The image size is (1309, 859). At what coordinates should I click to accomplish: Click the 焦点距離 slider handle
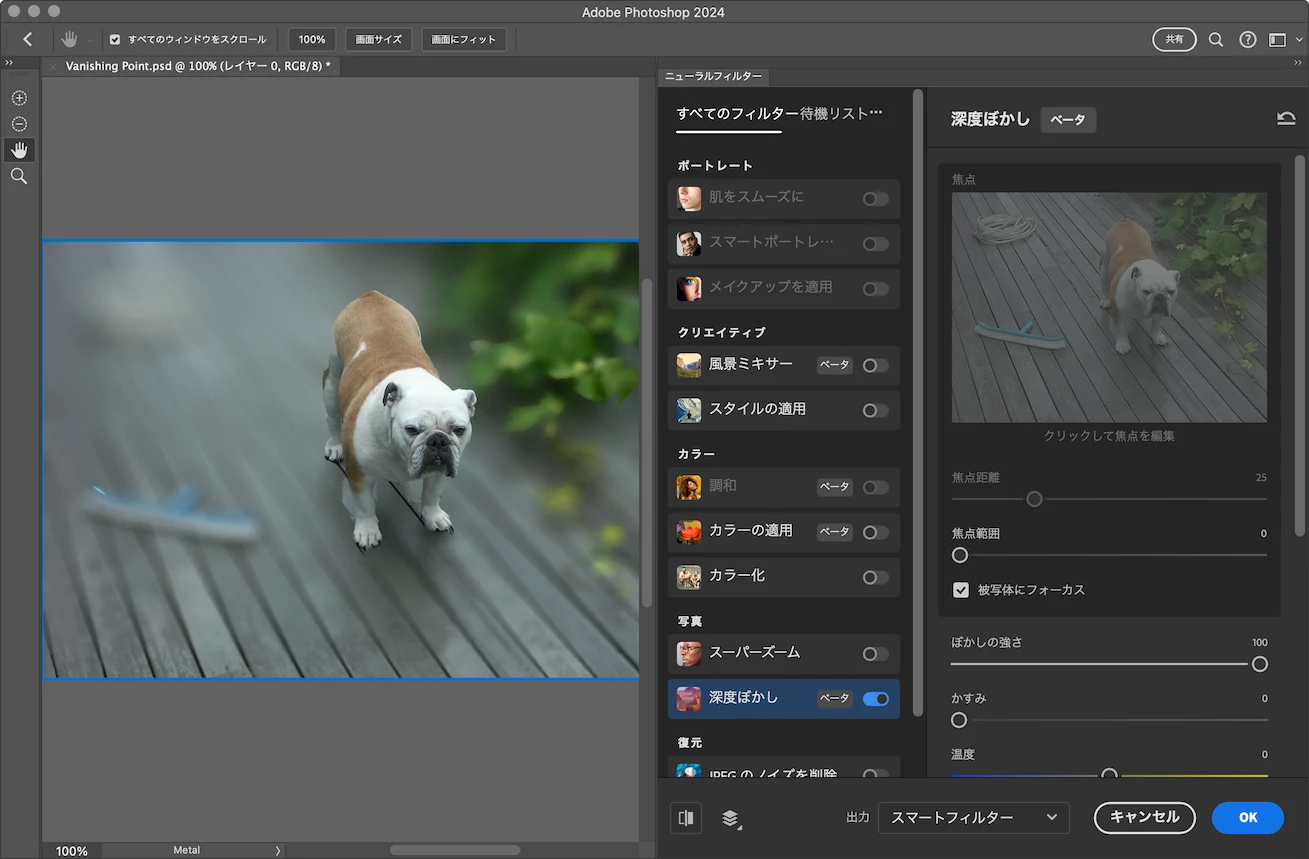[x=1034, y=499]
